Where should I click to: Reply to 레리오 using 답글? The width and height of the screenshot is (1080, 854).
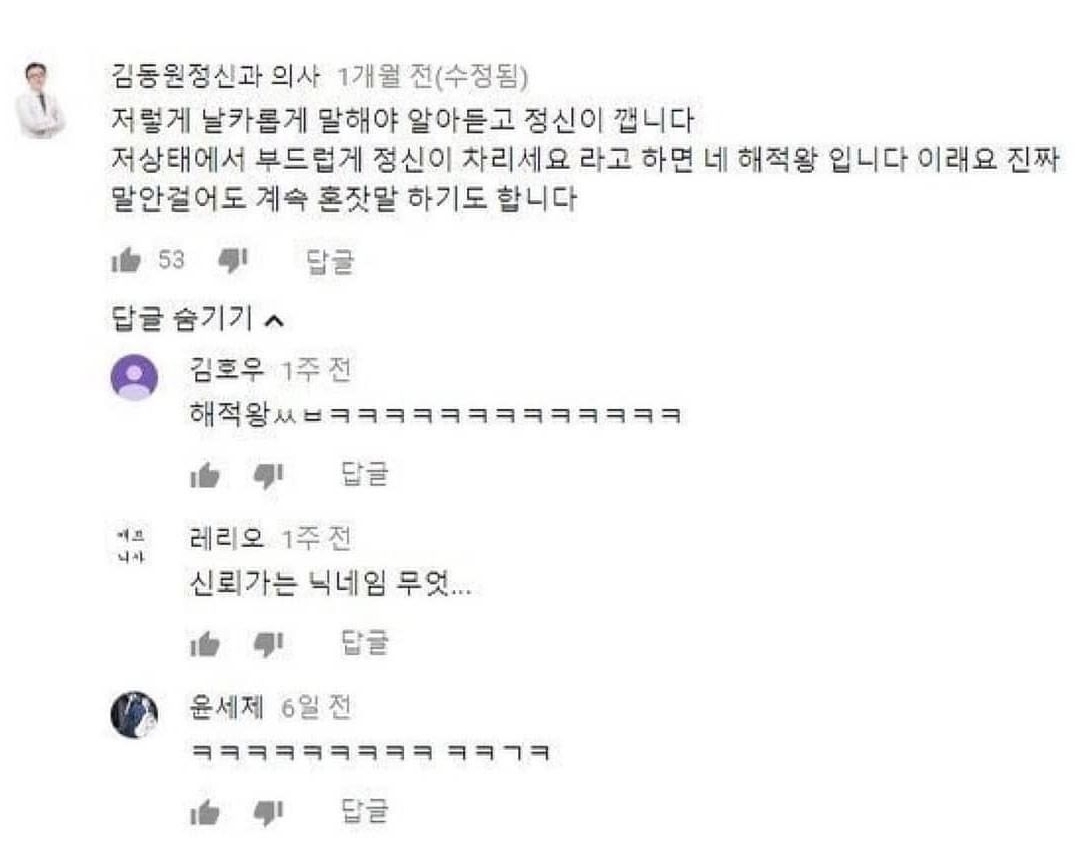pos(365,643)
